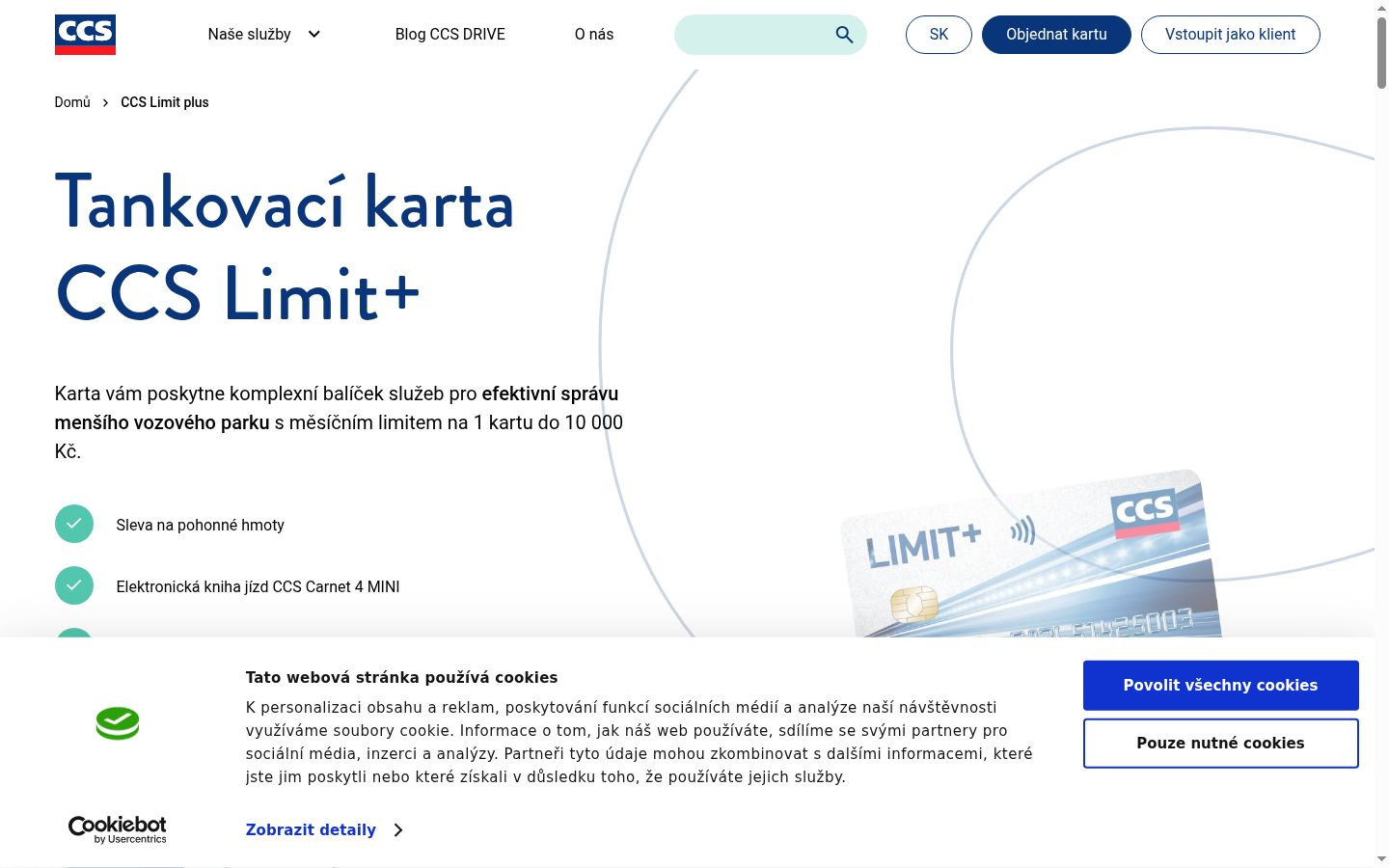Click the Tato webová stránka používá cookies title

401,677
